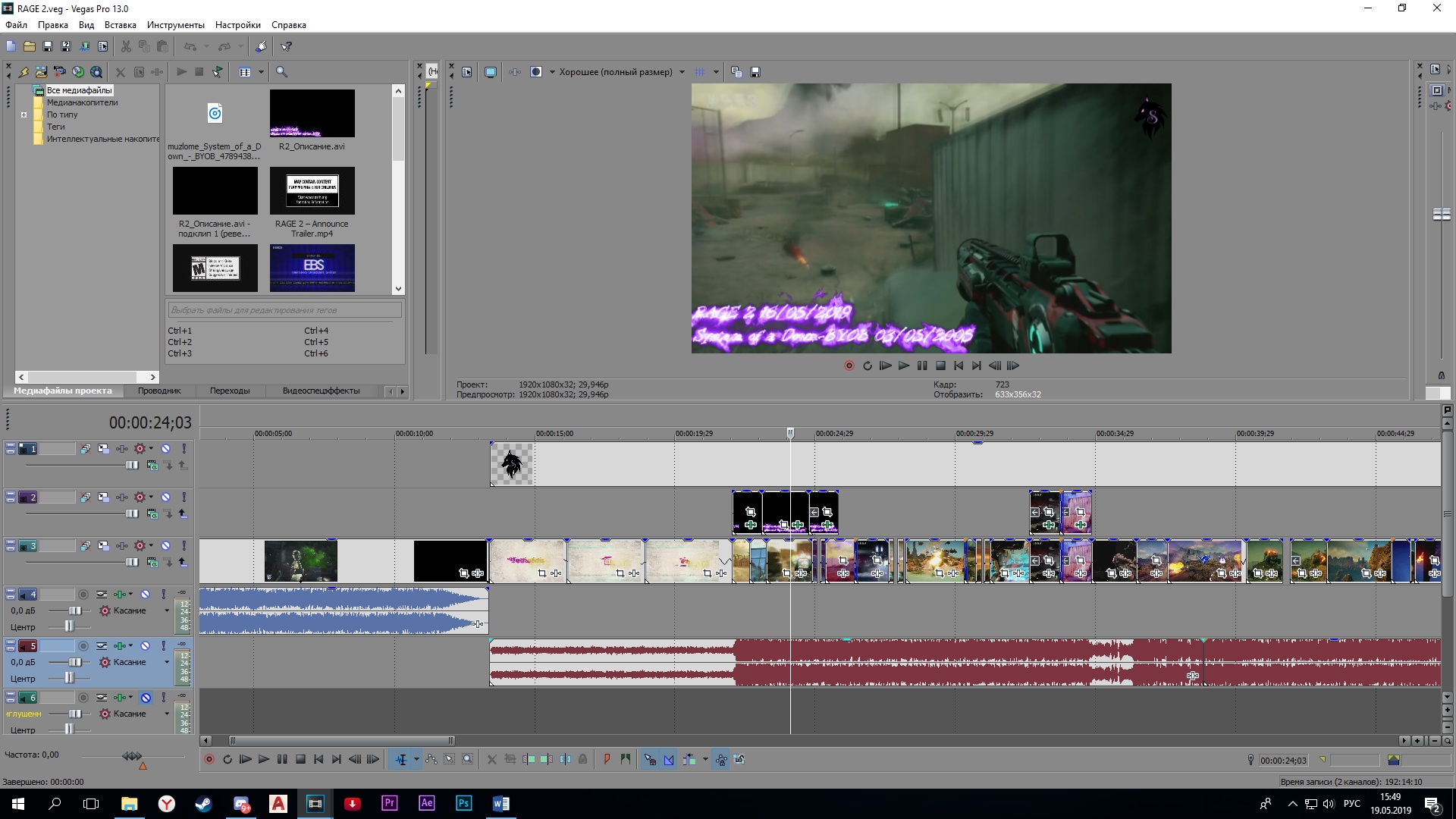
Task: Open the Инструменты menu
Action: (x=176, y=25)
